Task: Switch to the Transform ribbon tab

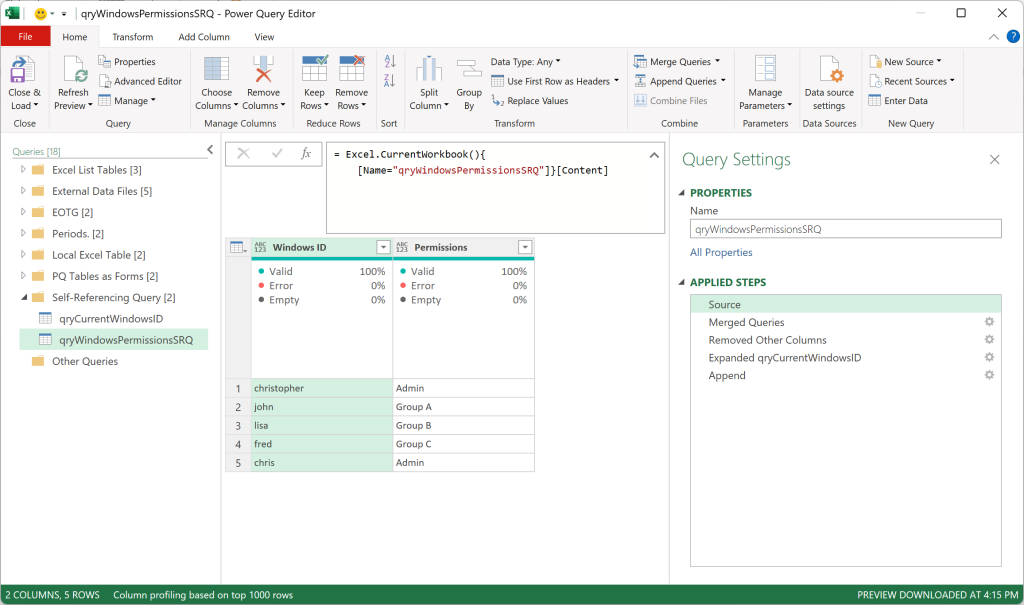Action: click(x=133, y=37)
